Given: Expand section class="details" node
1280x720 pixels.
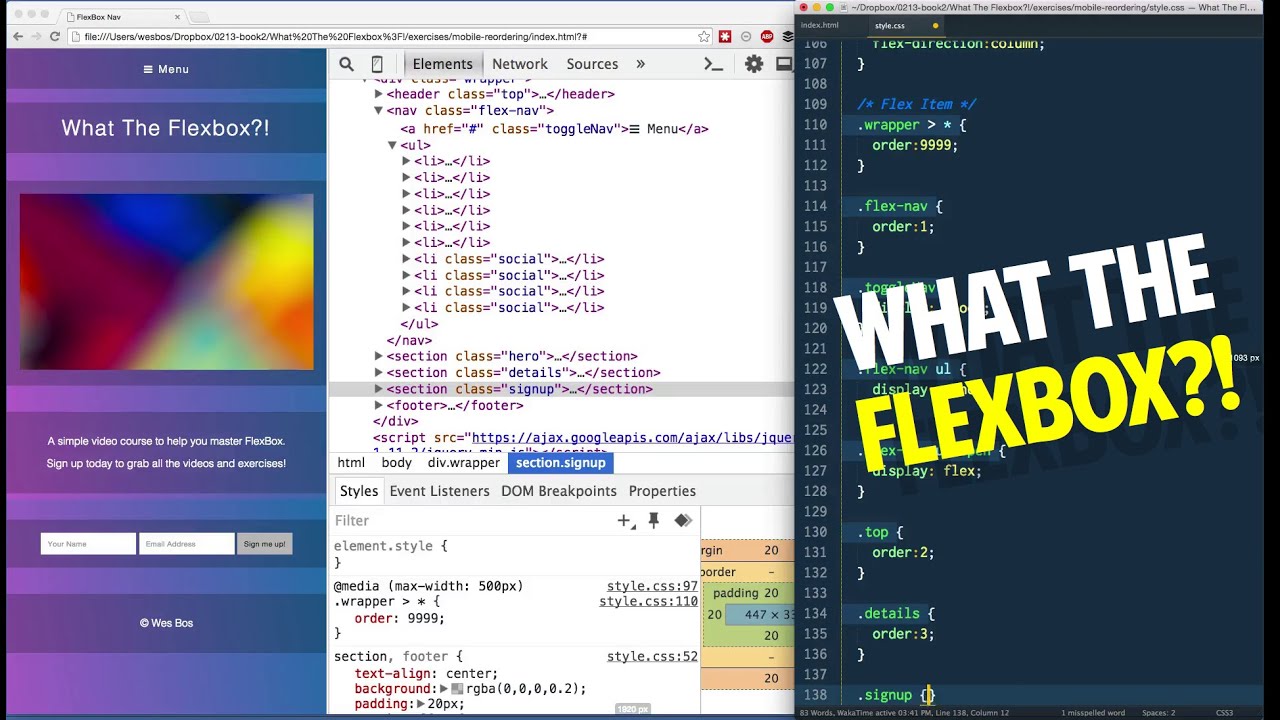Looking at the screenshot, I should [379, 373].
